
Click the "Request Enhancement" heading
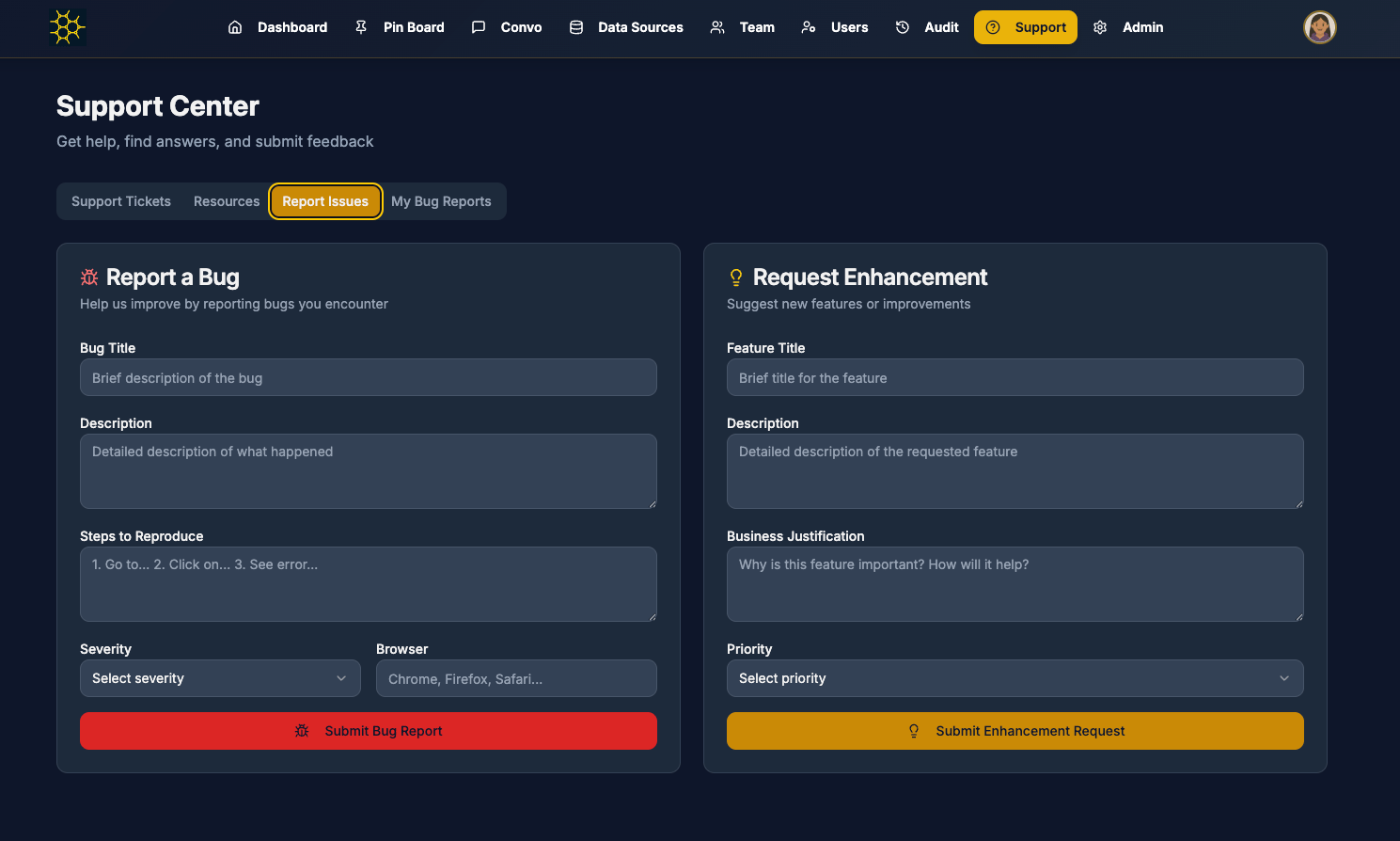[871, 278]
